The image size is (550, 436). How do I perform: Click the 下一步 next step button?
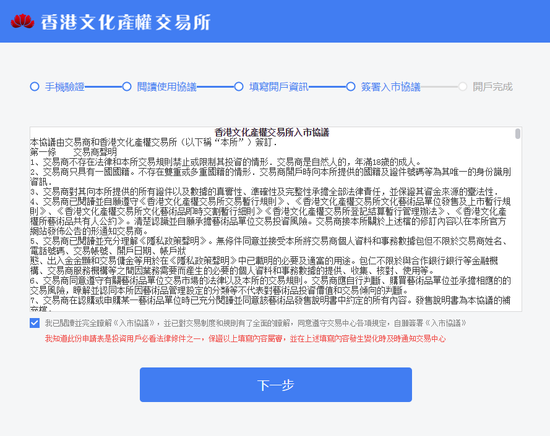(x=276, y=385)
